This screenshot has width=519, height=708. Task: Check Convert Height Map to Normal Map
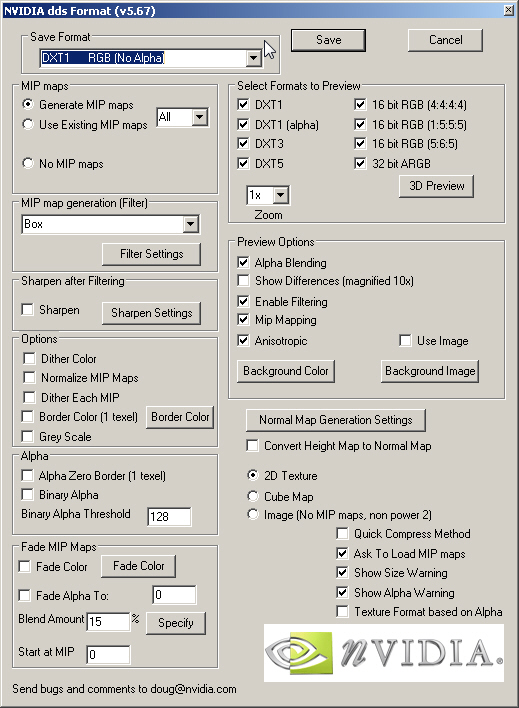point(252,446)
